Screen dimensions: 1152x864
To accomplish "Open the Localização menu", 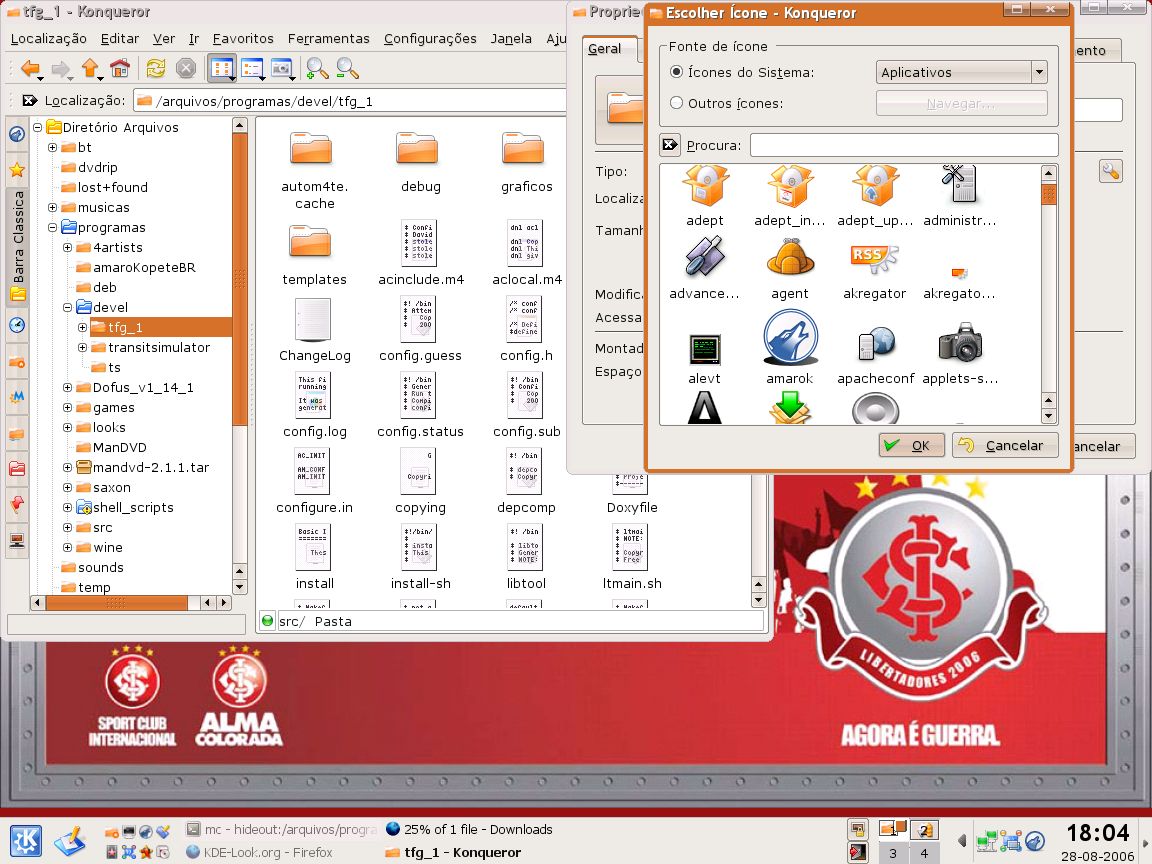I will [48, 39].
